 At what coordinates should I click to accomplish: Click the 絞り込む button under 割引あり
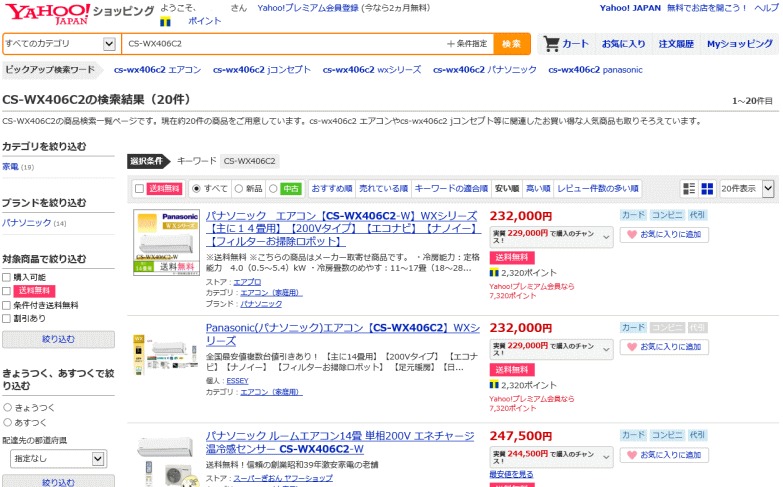[58, 339]
